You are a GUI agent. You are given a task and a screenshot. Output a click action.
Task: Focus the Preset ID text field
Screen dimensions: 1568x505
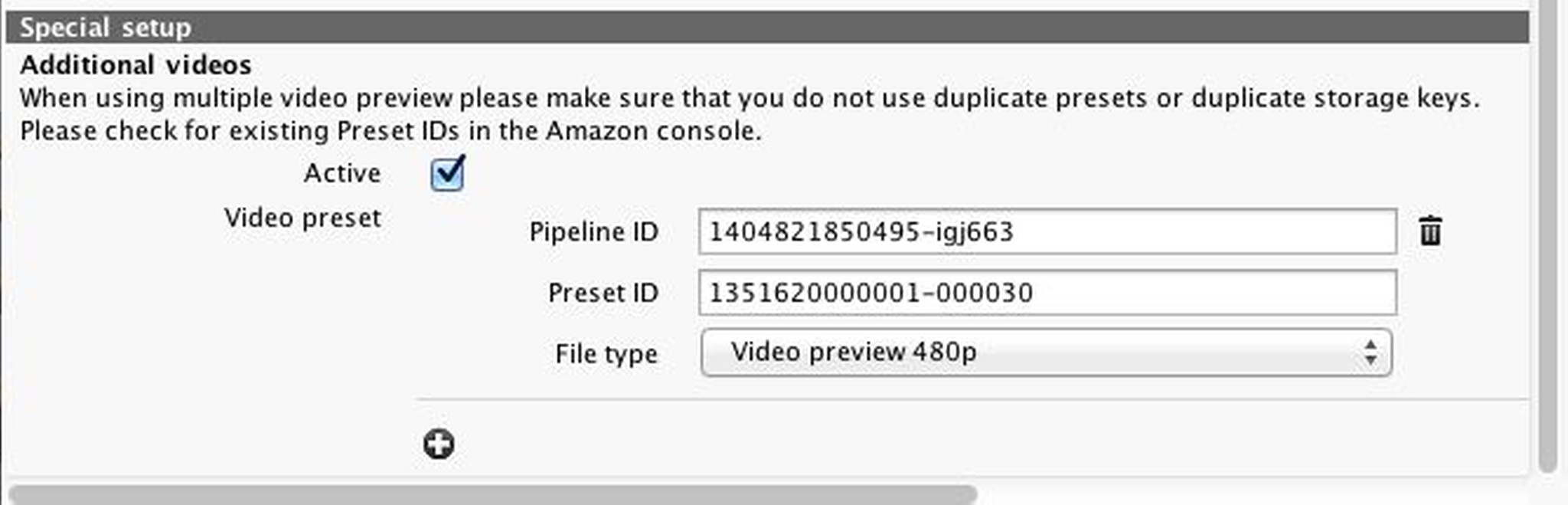point(1047,293)
